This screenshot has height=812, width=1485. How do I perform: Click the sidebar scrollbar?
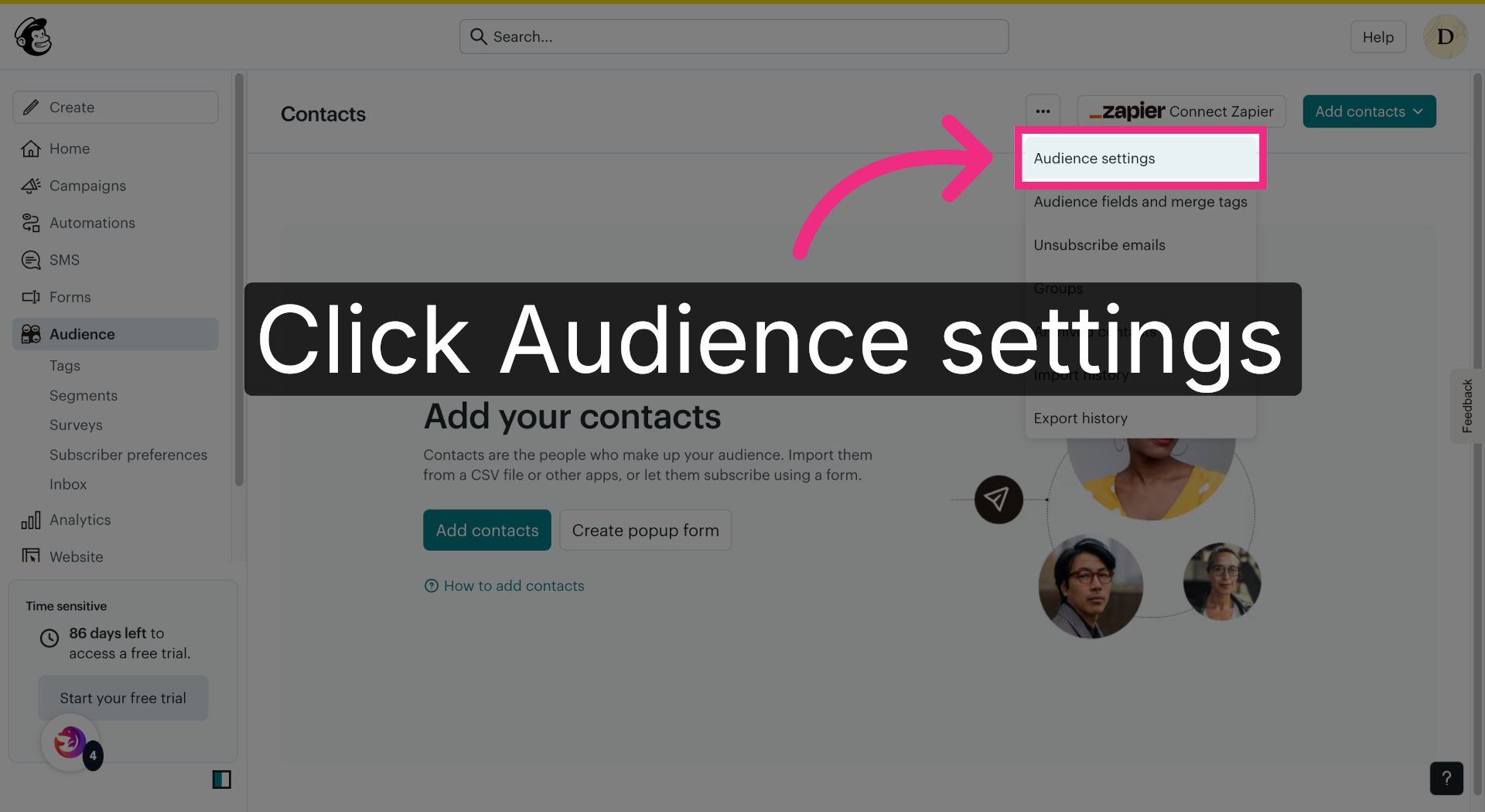(239, 278)
